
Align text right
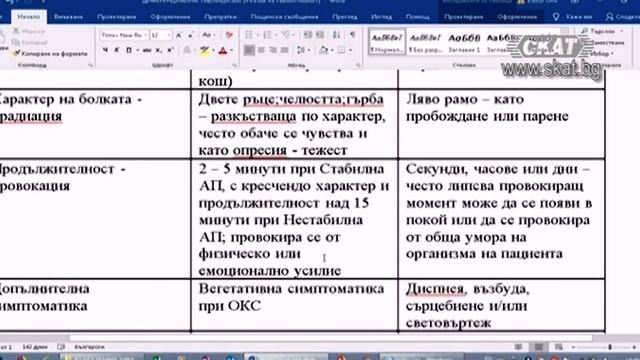[273, 50]
